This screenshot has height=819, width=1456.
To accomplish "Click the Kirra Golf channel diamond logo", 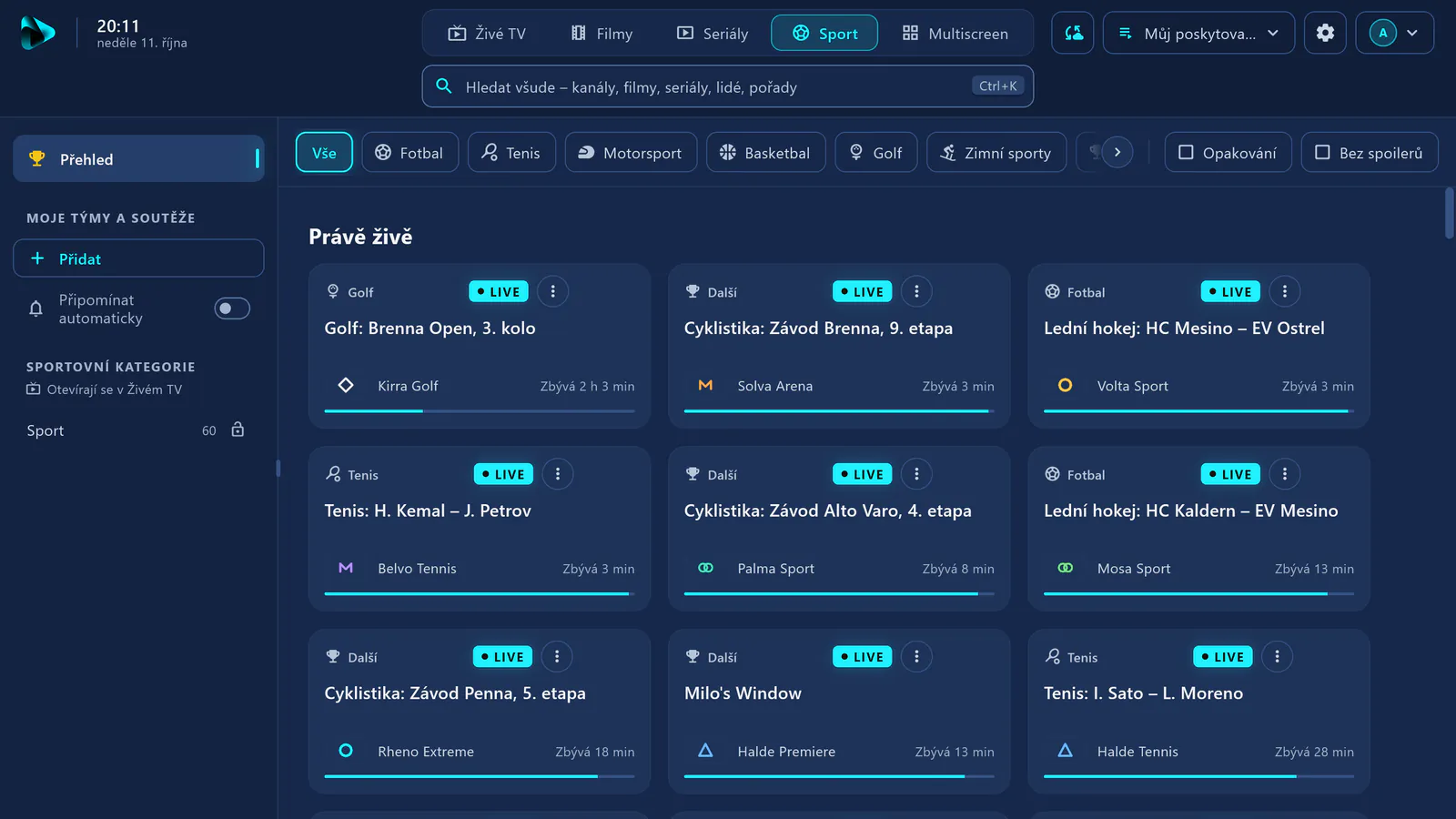I will pyautogui.click(x=346, y=386).
